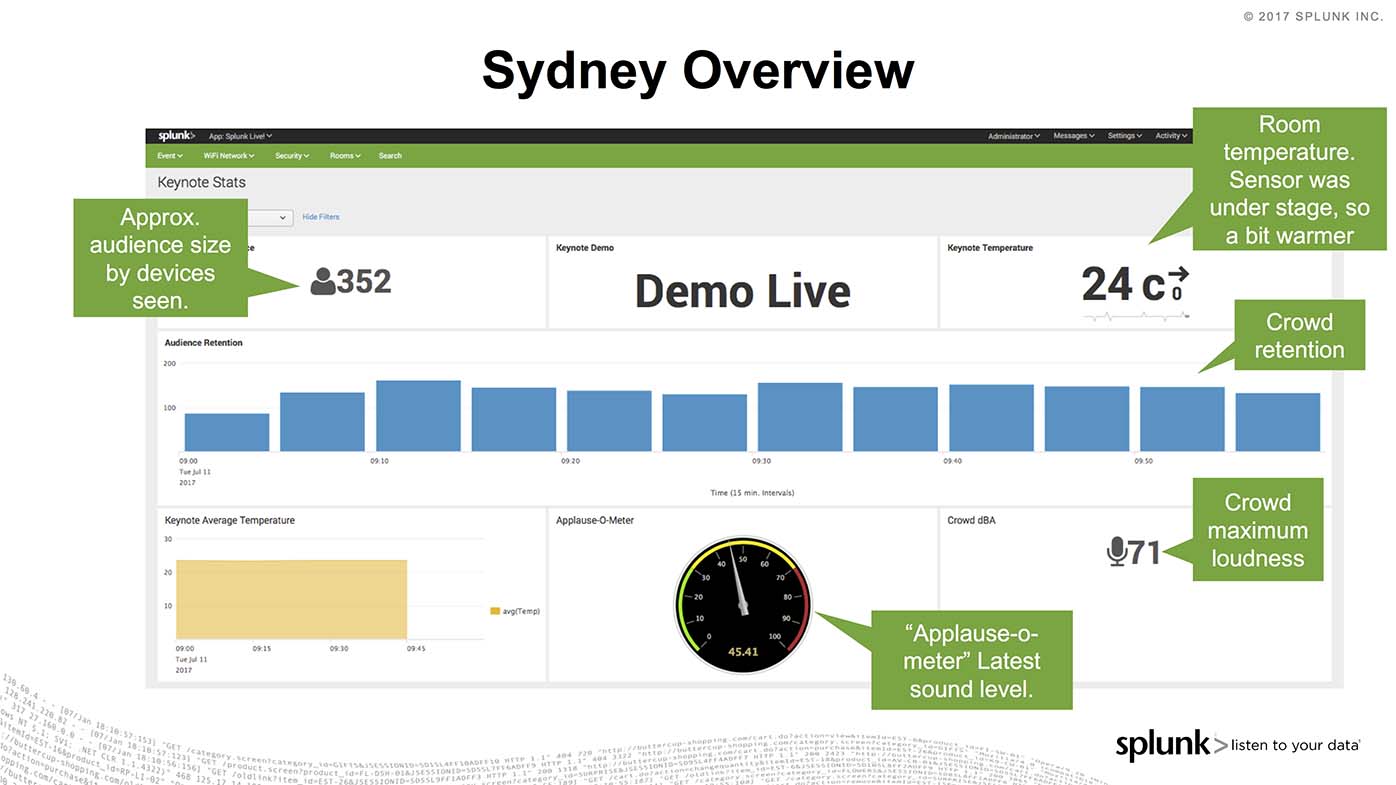The width and height of the screenshot is (1396, 785).
Task: Click the 352 audience count value
Action: click(364, 282)
